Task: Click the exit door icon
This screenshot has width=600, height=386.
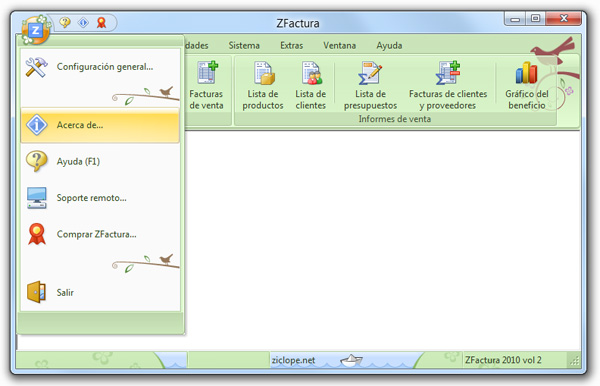Action: pos(37,292)
